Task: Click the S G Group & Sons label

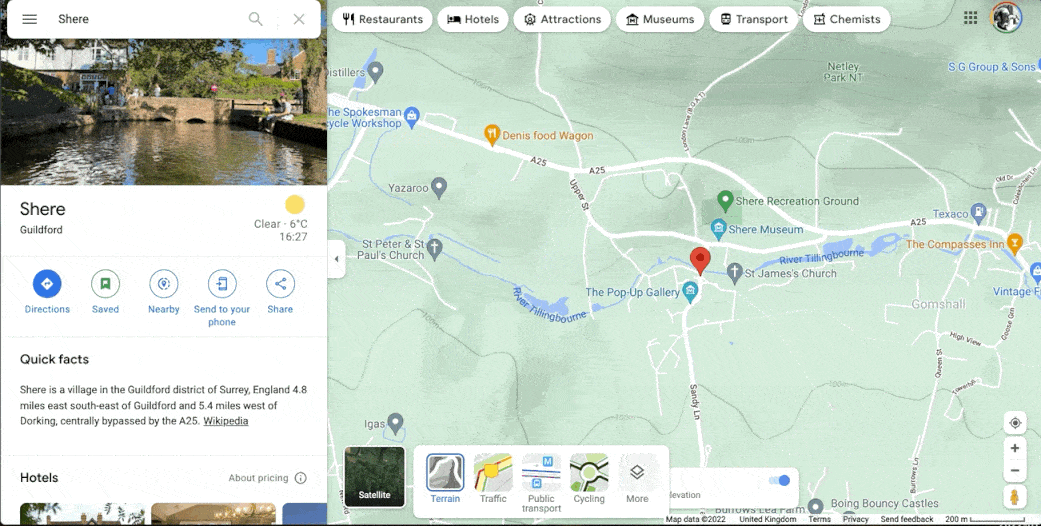Action: 992,67
